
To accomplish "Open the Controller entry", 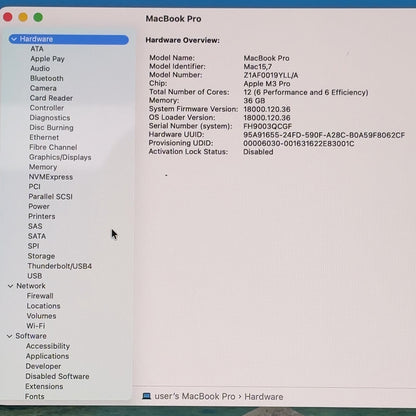I will pos(47,108).
